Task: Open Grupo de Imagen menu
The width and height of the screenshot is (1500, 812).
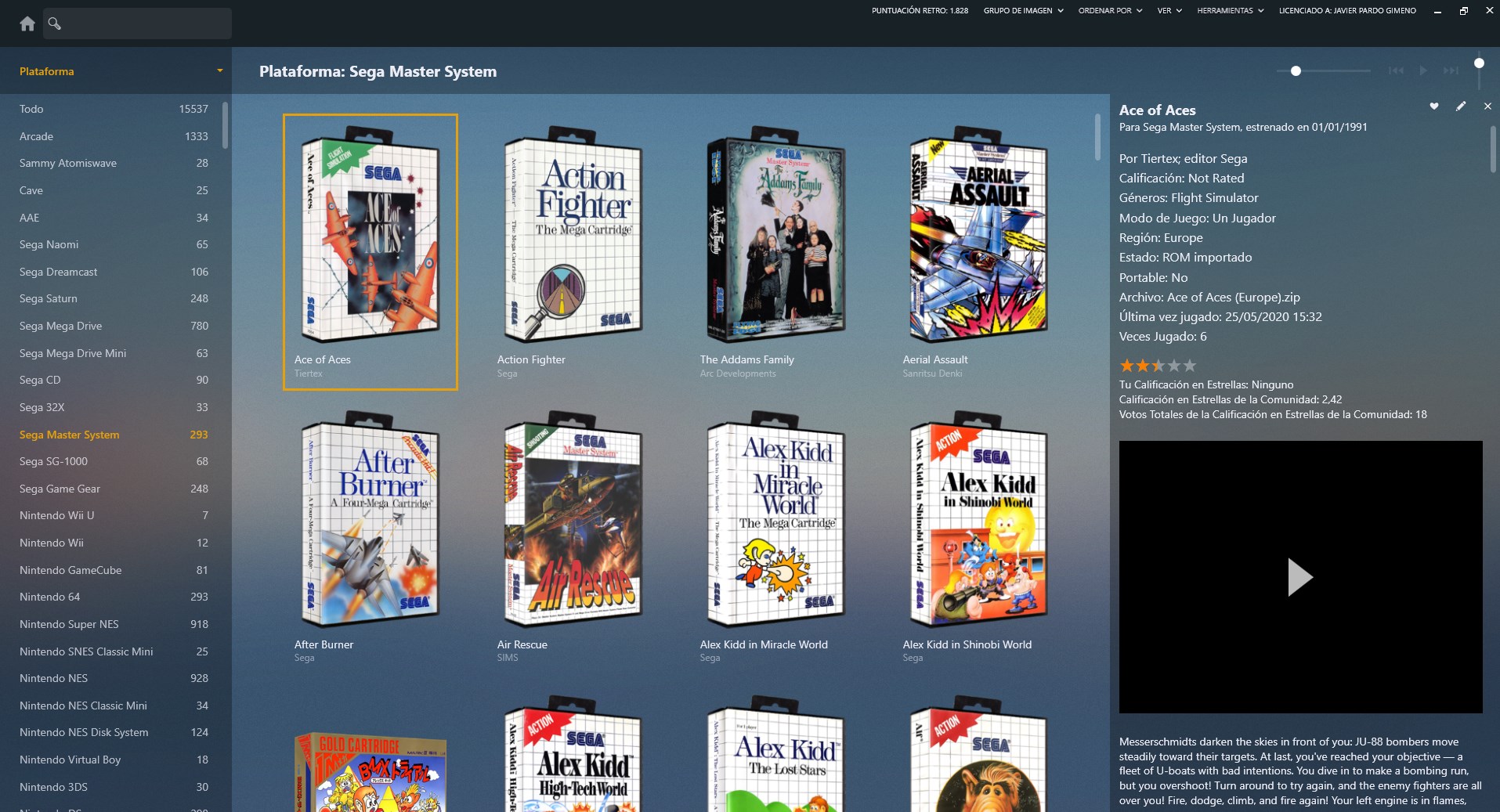Action: (x=1023, y=11)
